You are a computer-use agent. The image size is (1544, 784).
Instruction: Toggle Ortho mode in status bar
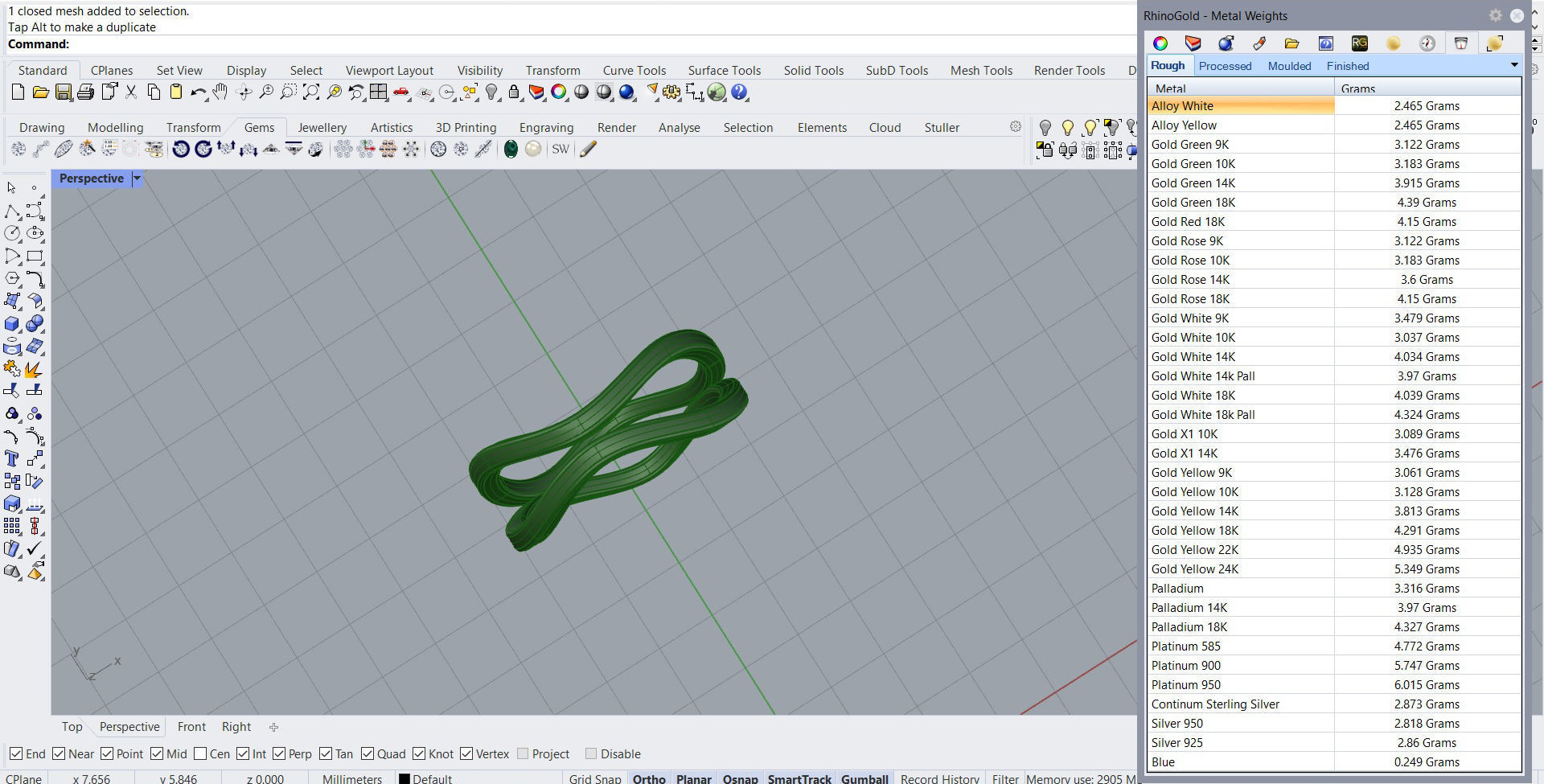(649, 778)
